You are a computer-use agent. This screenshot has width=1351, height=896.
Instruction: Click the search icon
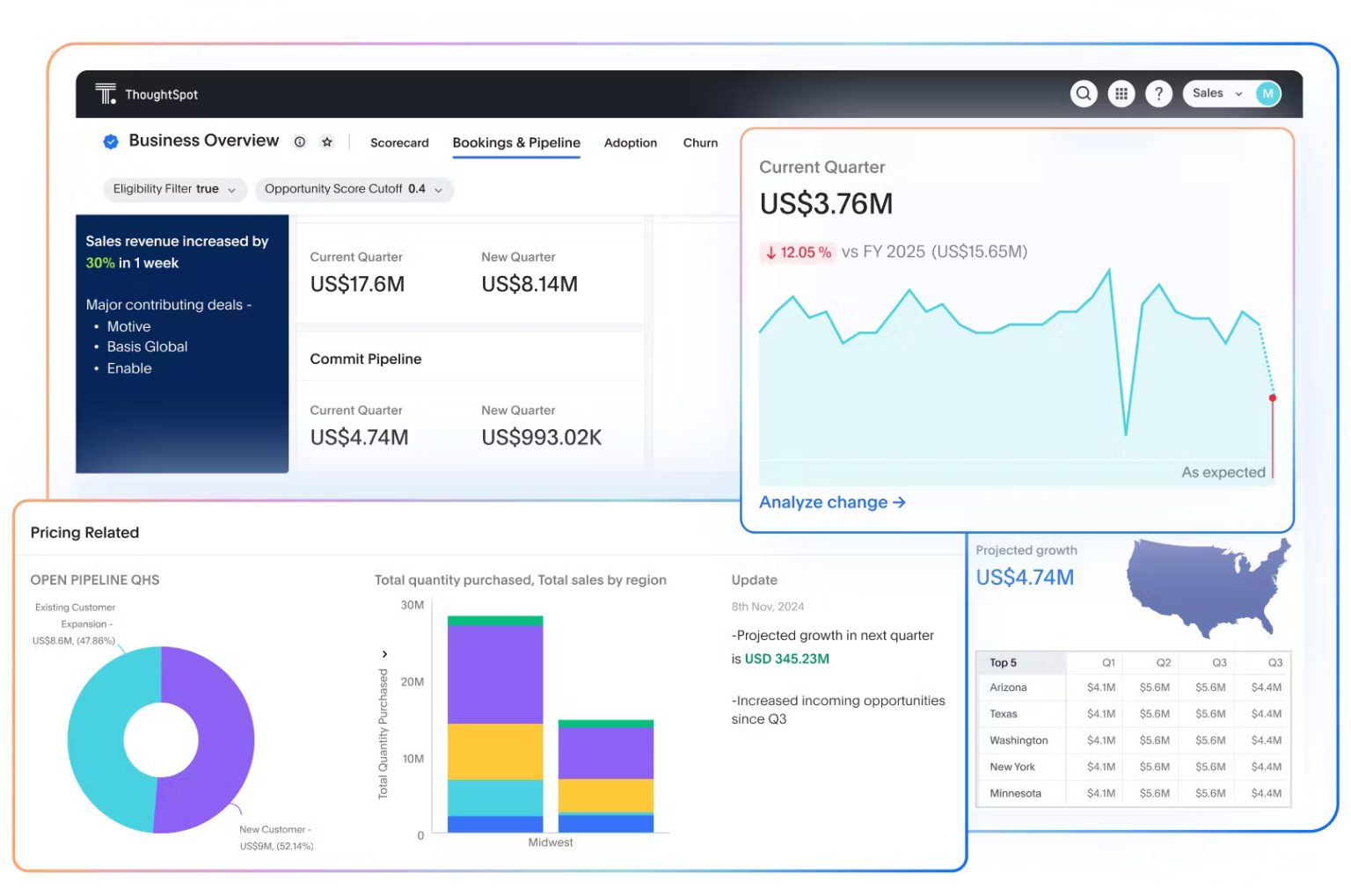(1084, 93)
